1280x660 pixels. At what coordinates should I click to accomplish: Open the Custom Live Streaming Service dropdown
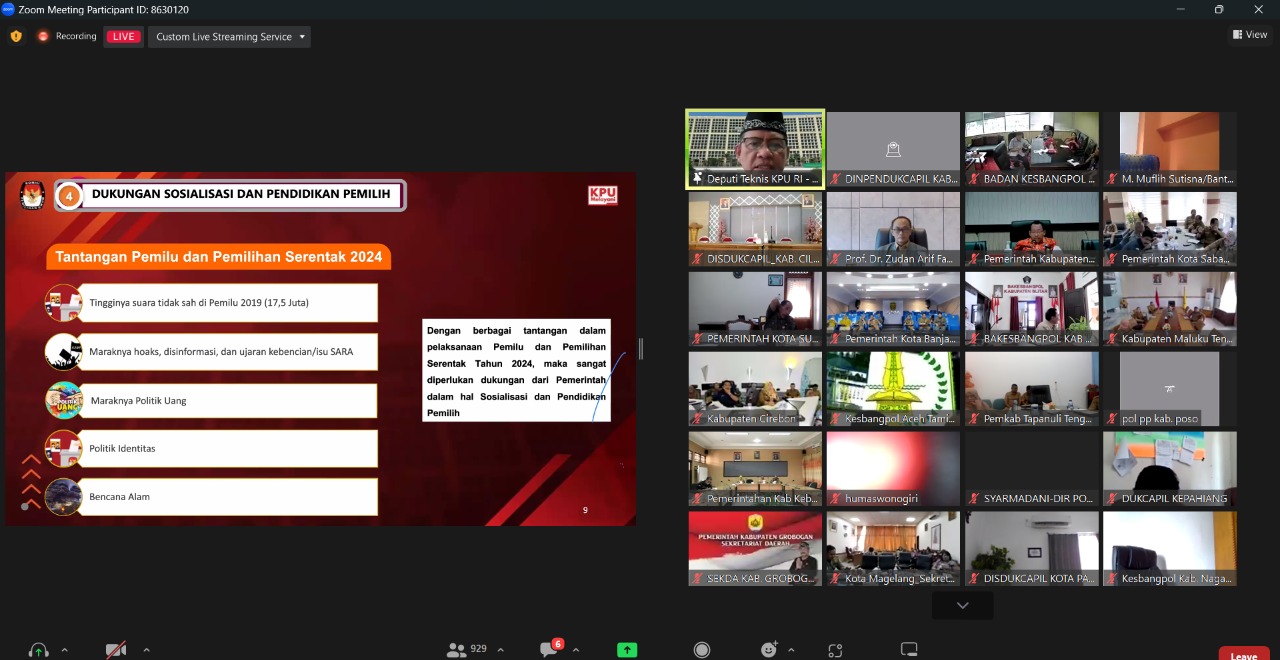point(230,37)
